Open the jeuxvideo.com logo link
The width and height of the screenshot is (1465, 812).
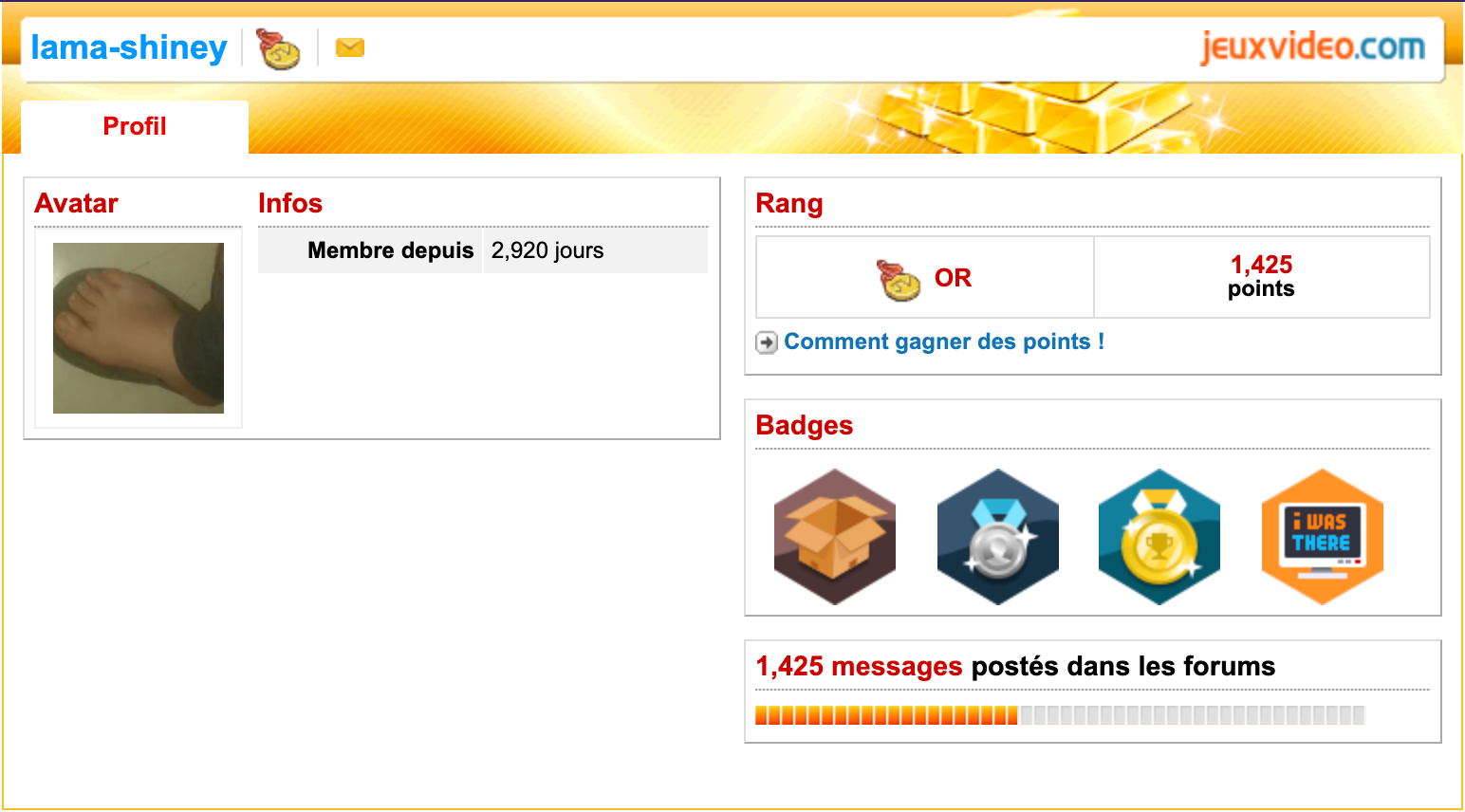1313,46
